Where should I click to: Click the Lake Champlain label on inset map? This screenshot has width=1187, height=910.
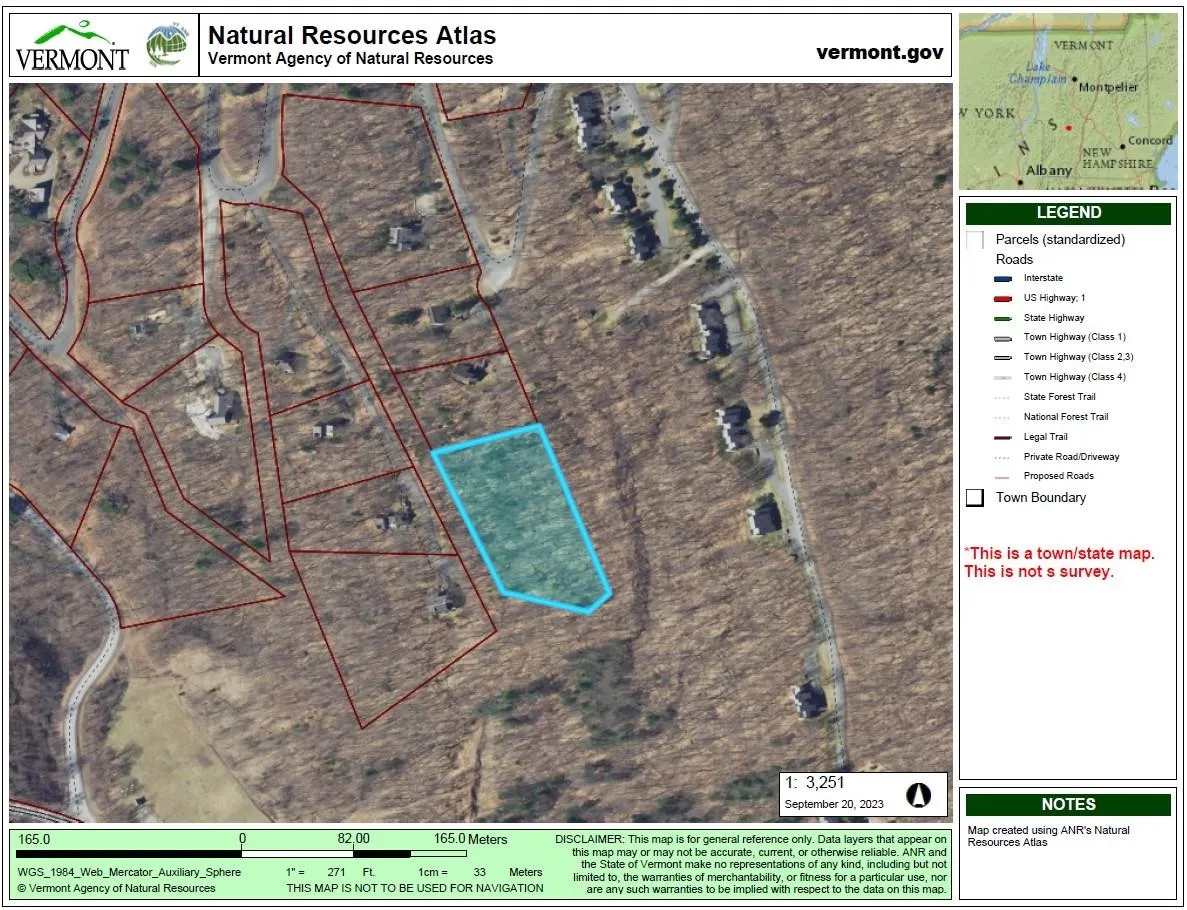[x=1038, y=73]
